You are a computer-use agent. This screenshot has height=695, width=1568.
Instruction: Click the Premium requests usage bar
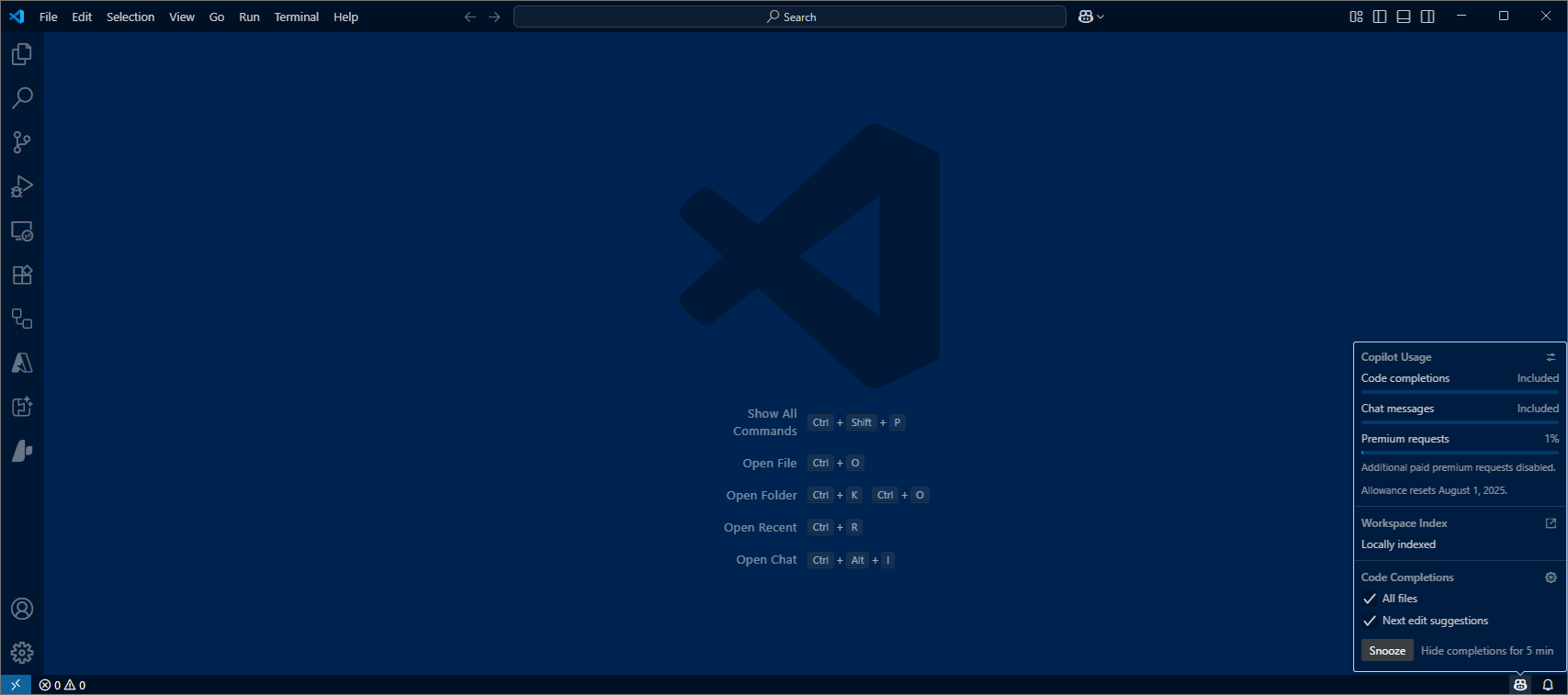point(1460,452)
